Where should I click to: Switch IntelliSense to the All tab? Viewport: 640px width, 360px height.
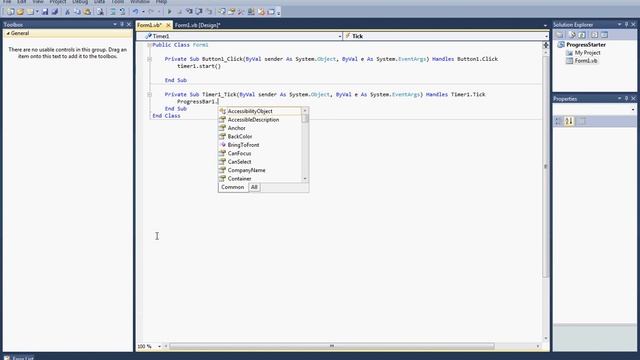pos(254,187)
